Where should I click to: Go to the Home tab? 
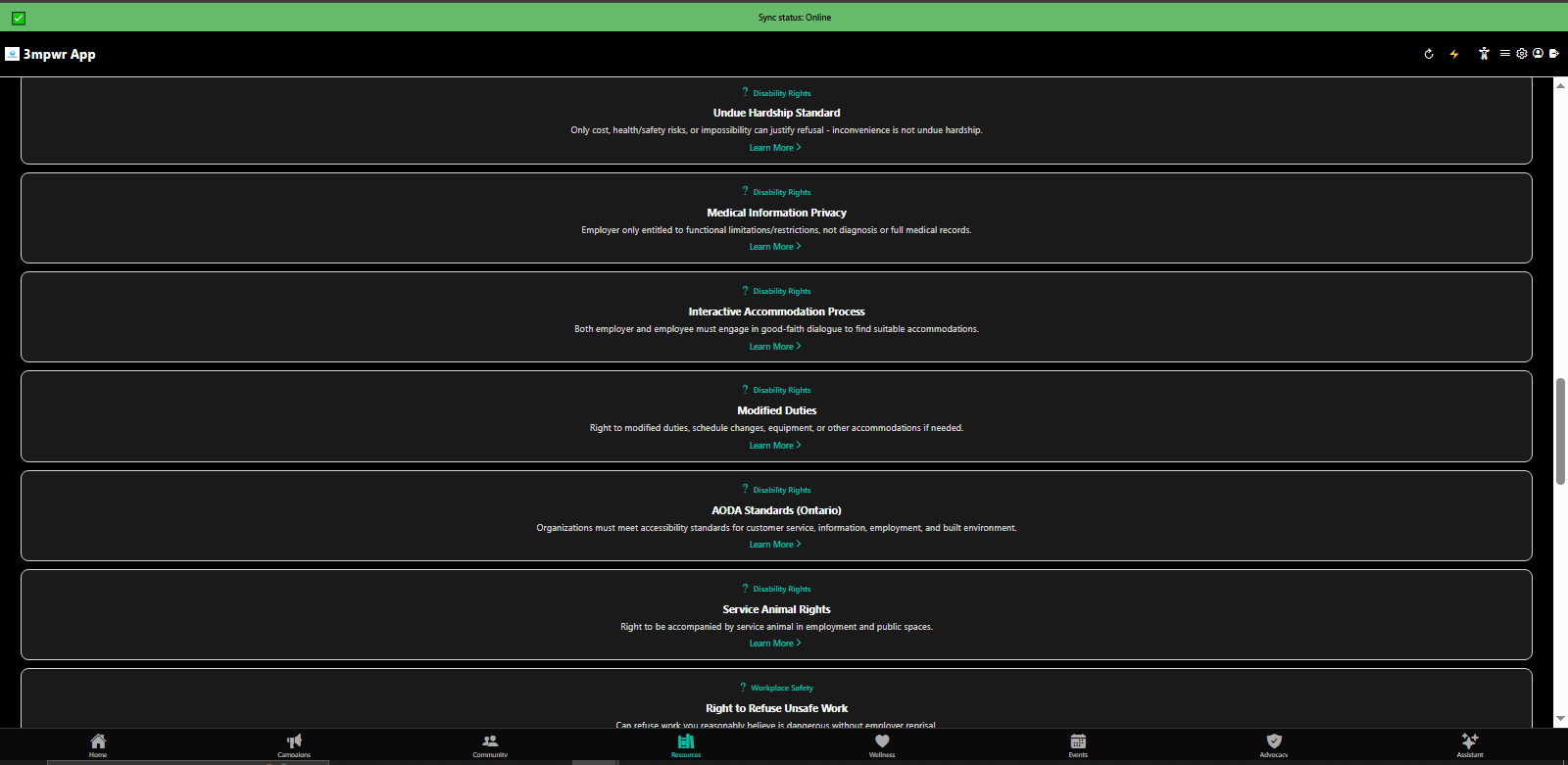[98, 744]
